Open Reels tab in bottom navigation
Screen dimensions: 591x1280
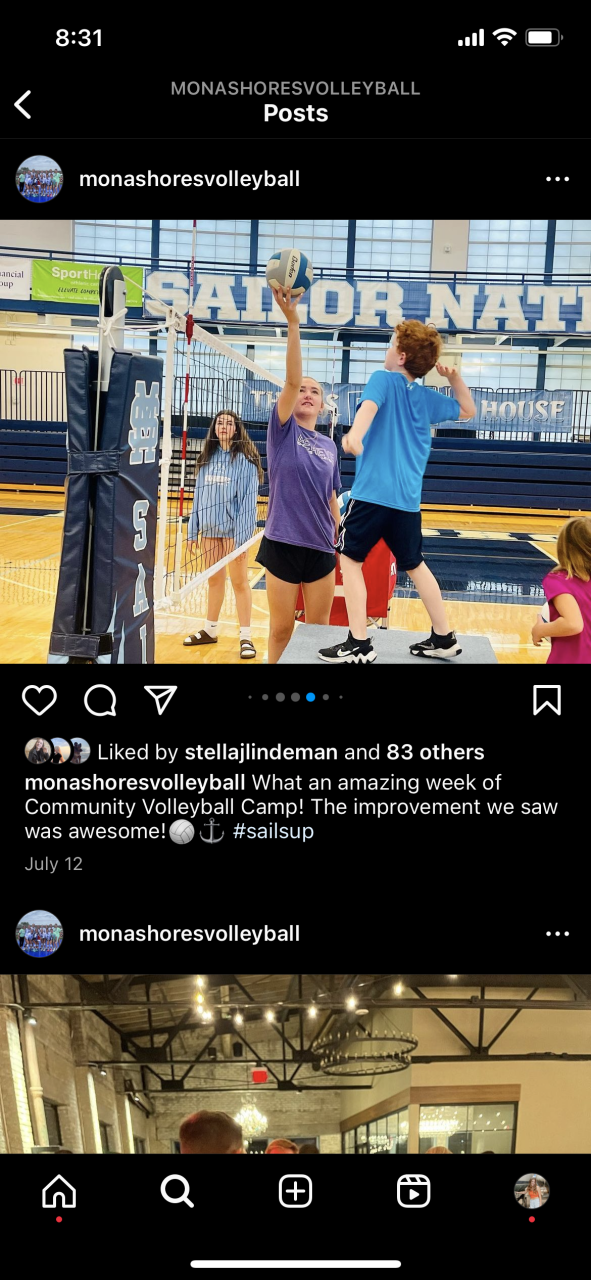tap(413, 1191)
